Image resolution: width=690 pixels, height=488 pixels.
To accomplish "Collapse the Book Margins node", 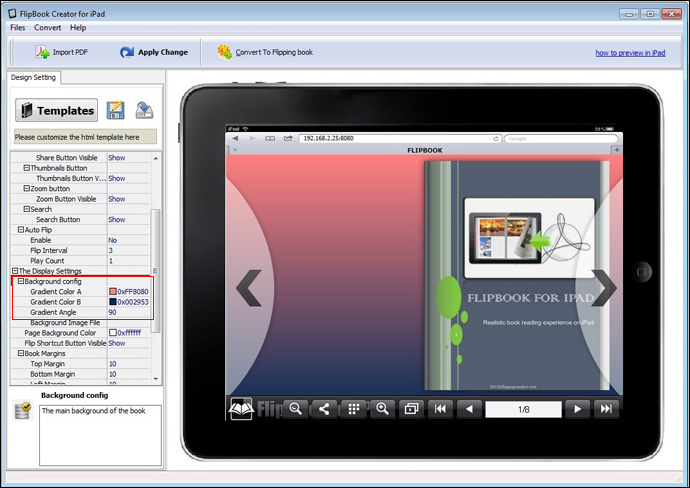I will (x=21, y=353).
